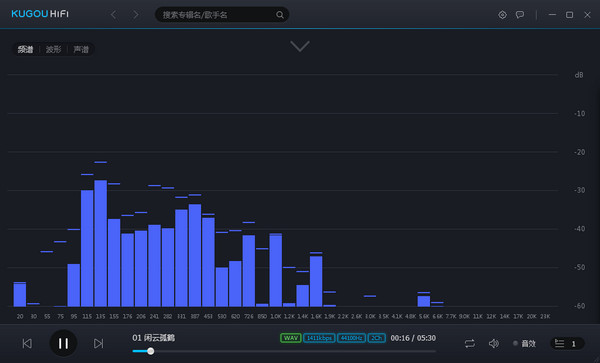Open the skin/settings diamond icon
The image size is (600, 363).
pos(502,15)
